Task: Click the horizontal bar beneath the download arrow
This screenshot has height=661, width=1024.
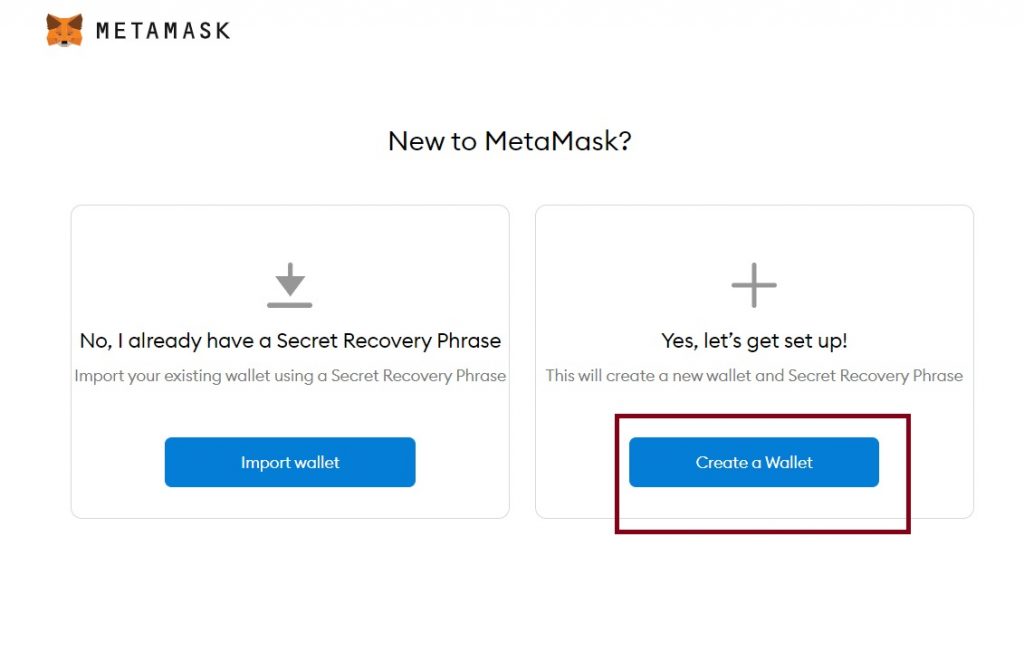Action: 289,305
